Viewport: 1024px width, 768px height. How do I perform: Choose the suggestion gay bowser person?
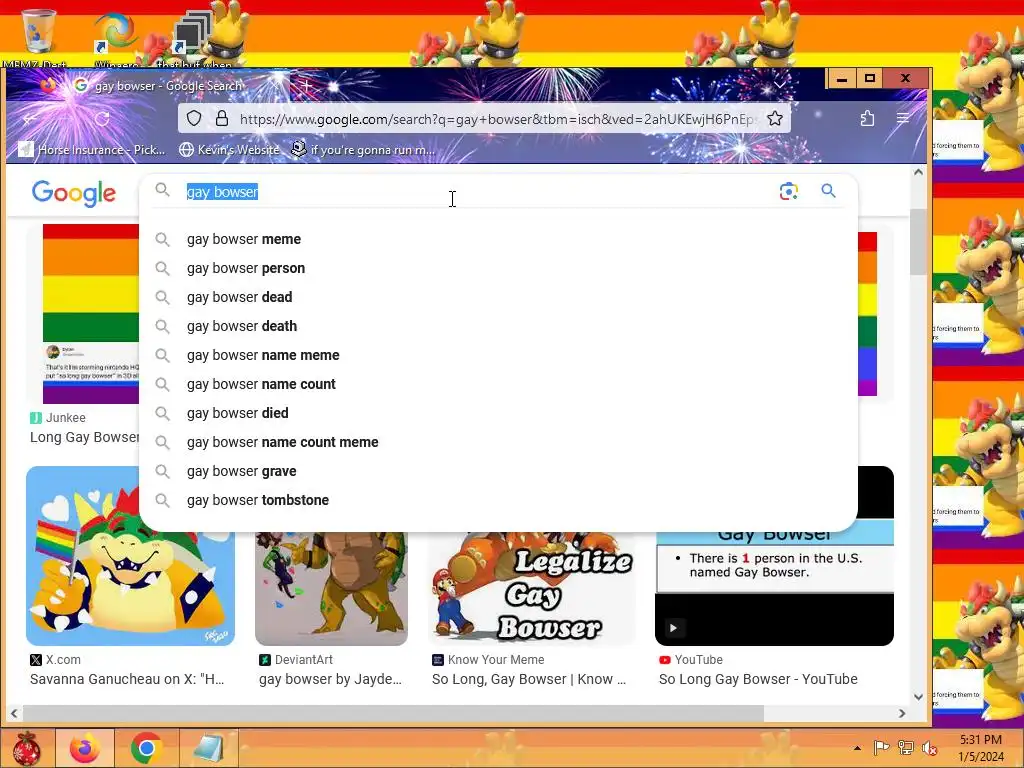point(499,268)
